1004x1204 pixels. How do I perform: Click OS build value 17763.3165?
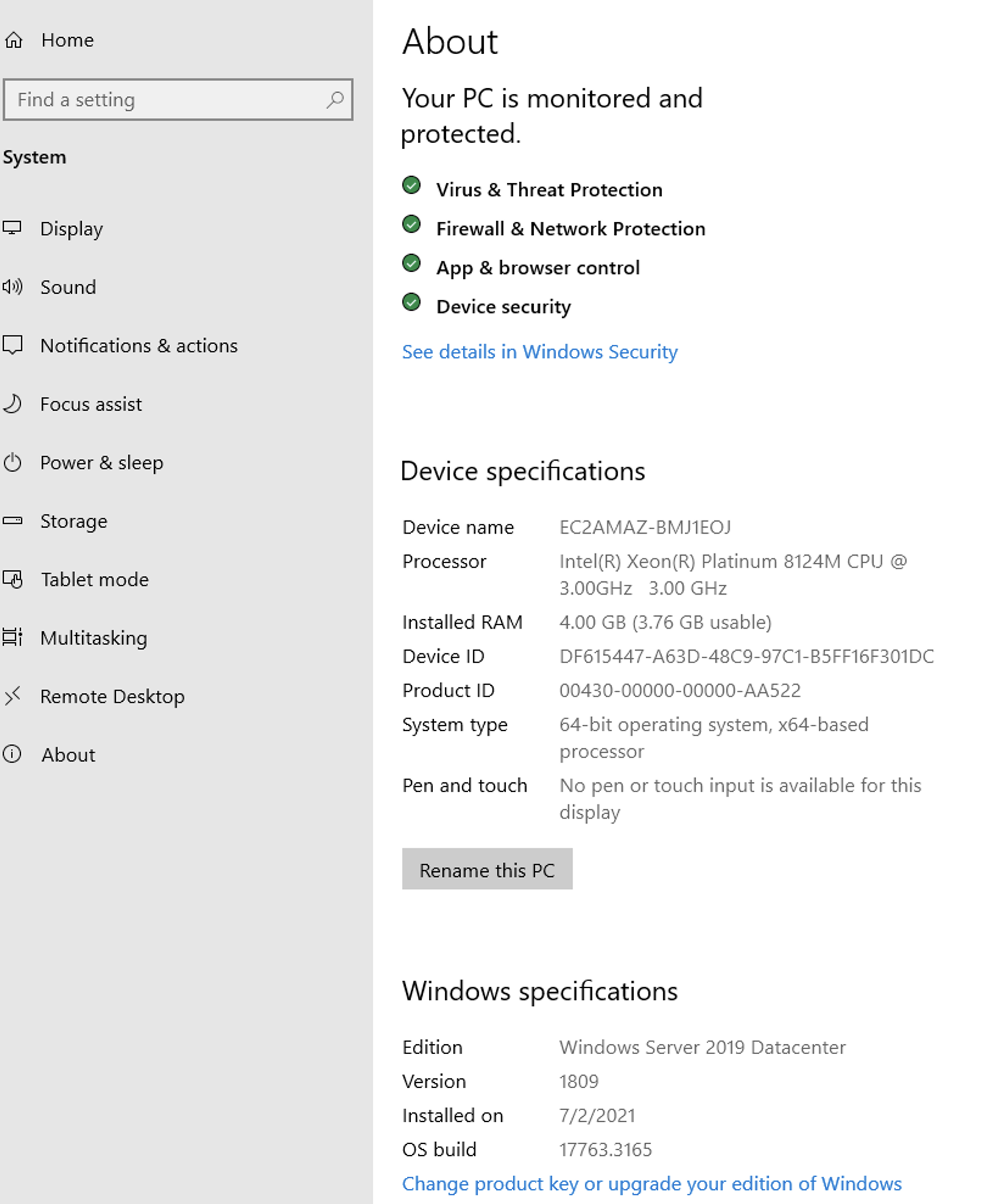[x=606, y=1150]
